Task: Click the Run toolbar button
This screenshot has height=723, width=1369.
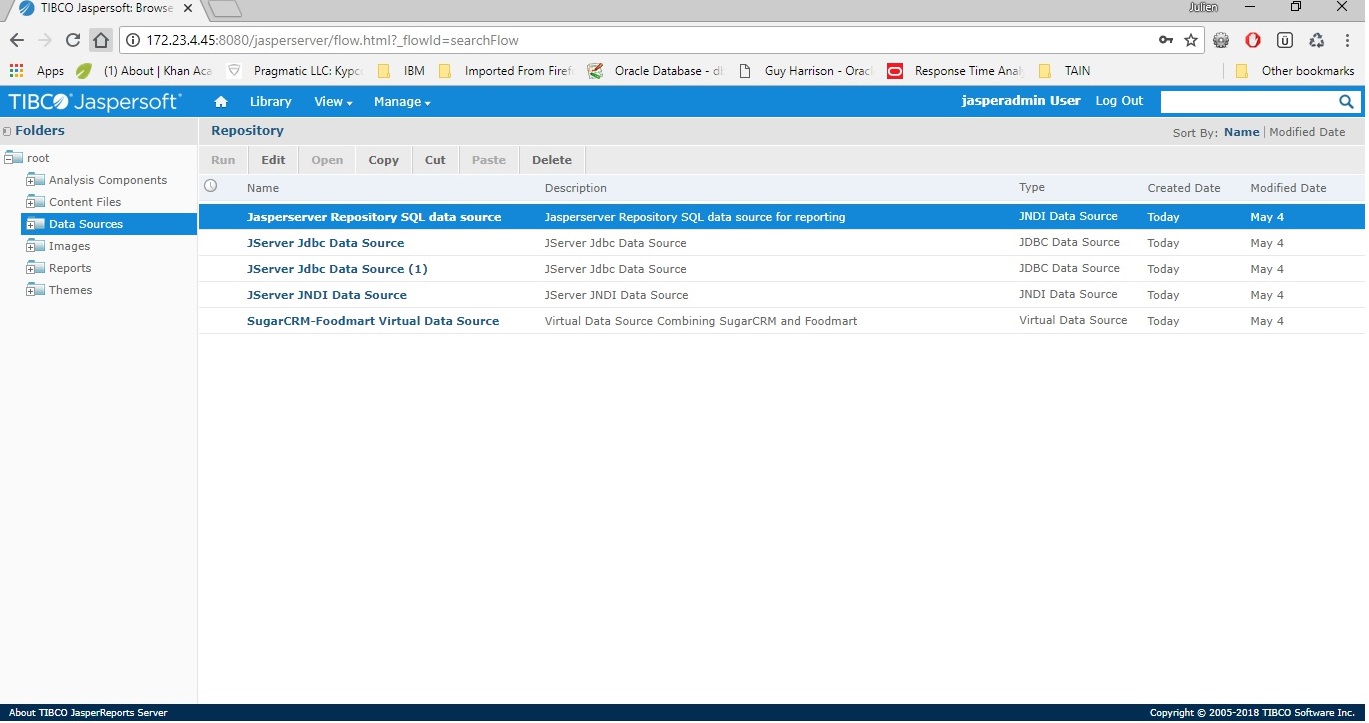Action: (x=223, y=160)
